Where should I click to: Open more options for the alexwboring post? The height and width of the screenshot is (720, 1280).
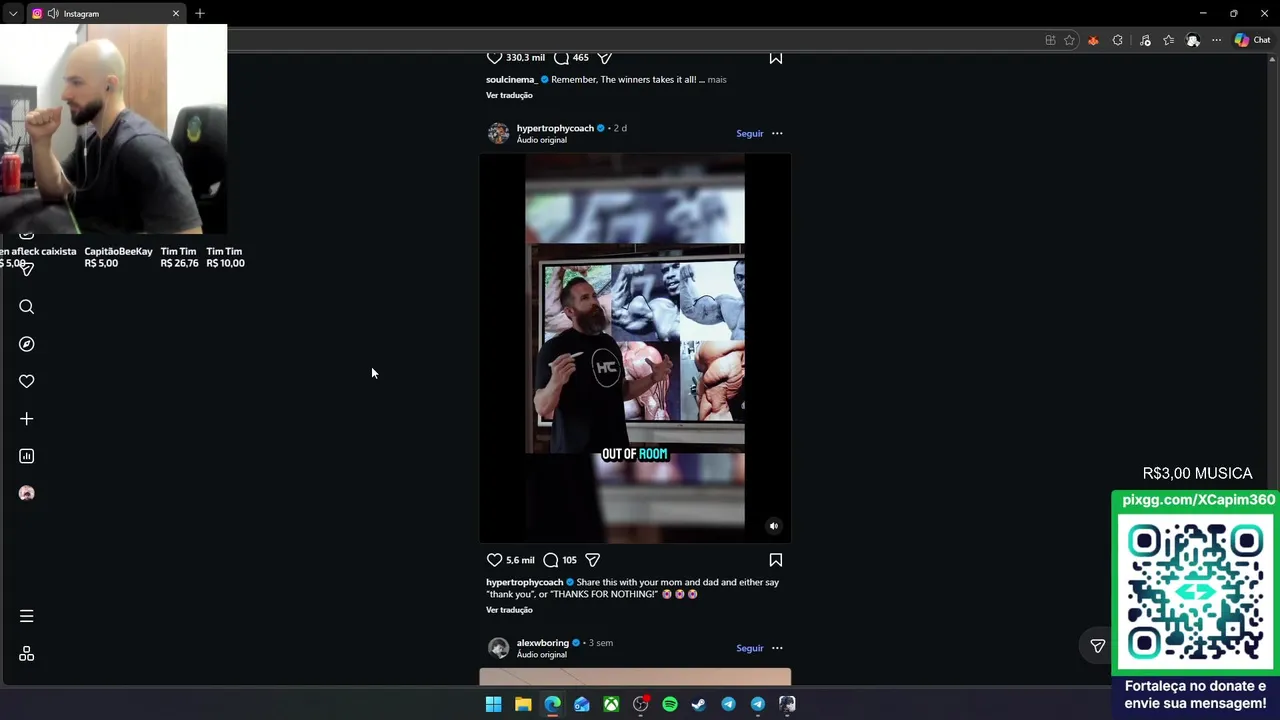coord(777,648)
